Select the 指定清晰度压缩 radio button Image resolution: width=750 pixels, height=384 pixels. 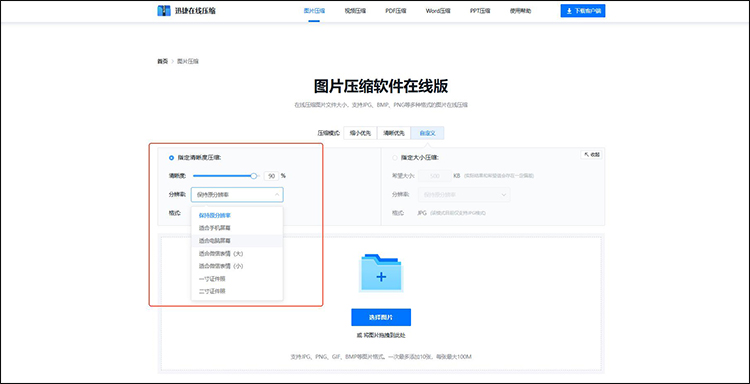pyautogui.click(x=171, y=157)
